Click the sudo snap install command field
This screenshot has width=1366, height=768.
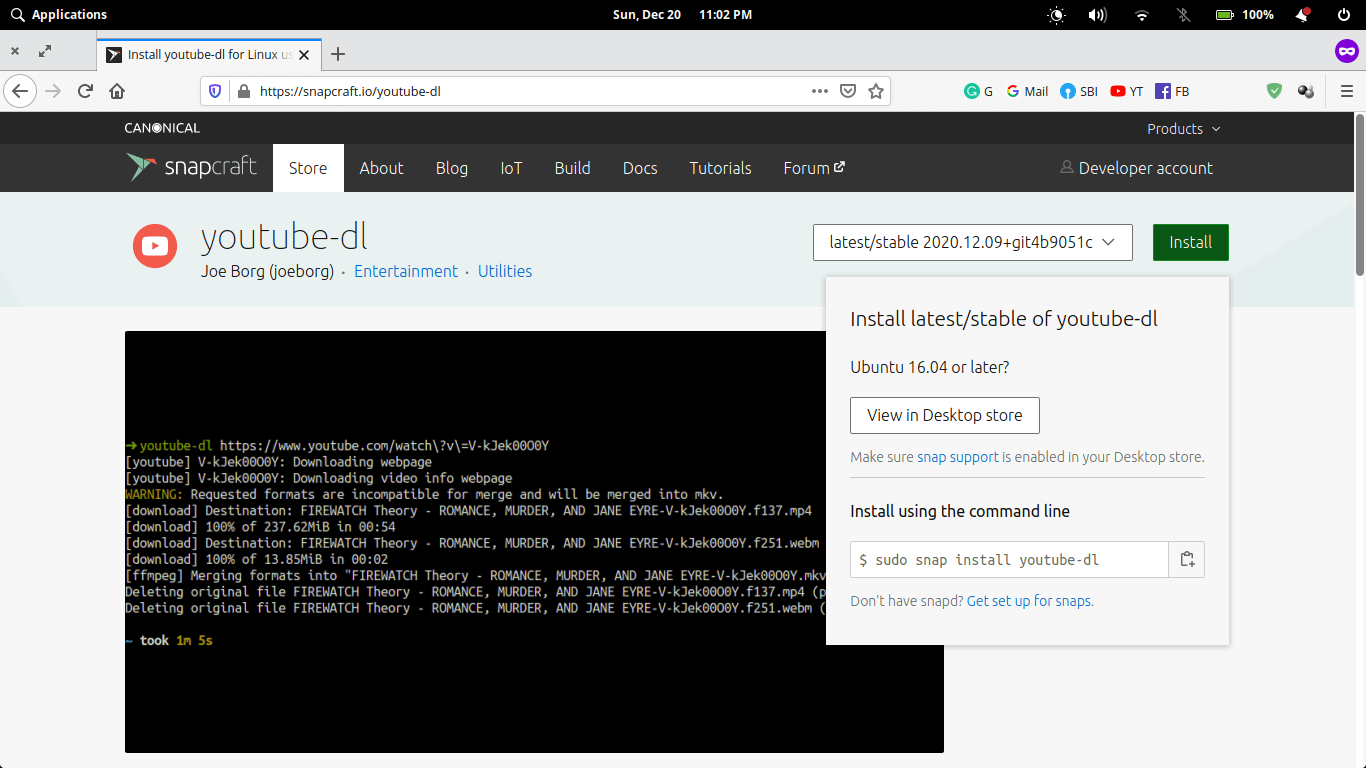1009,560
